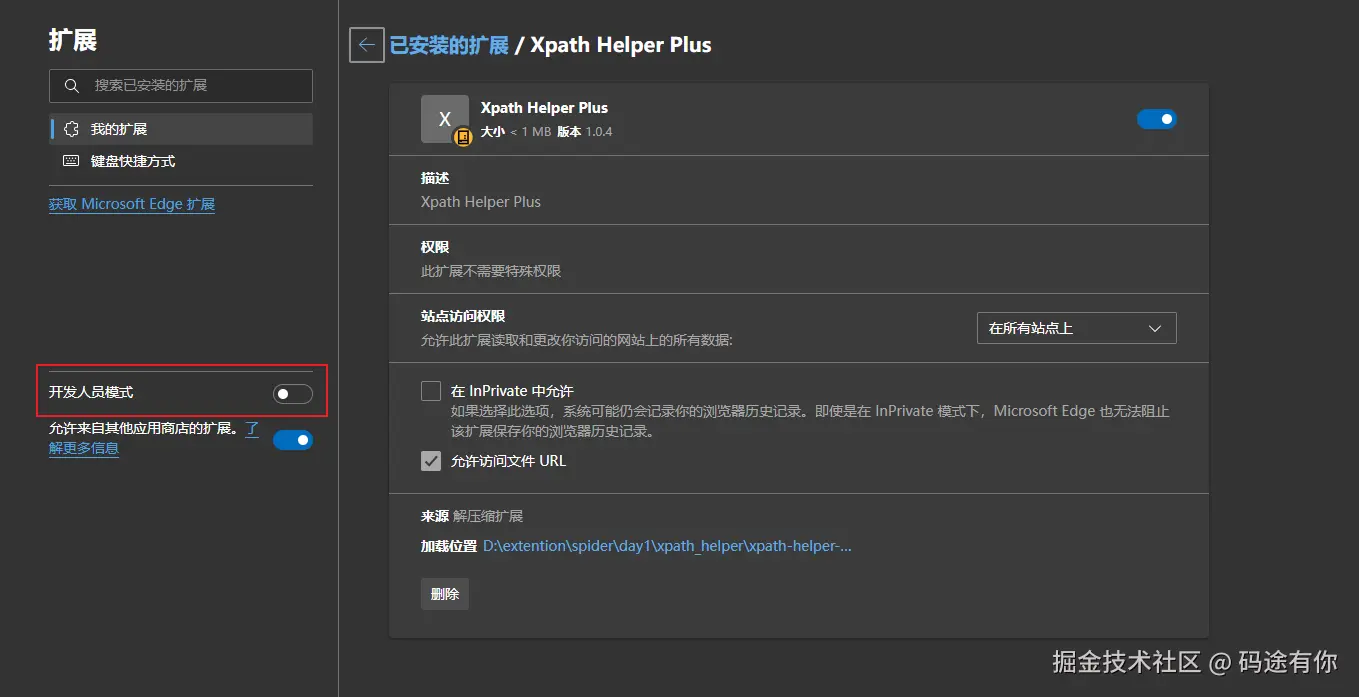Click the keyboard icon beside 键盘快捷方式
The width and height of the screenshot is (1359, 697).
(x=68, y=160)
